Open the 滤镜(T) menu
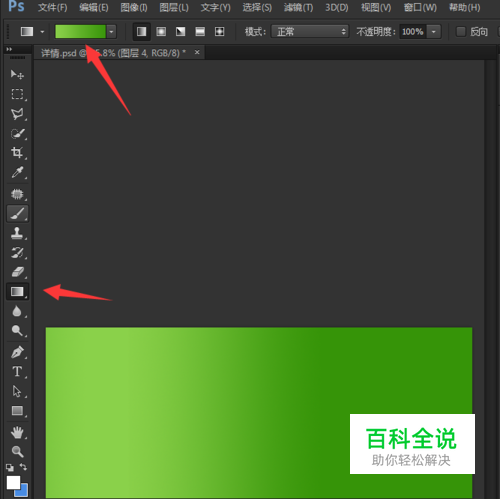500x499 pixels. [298, 7]
